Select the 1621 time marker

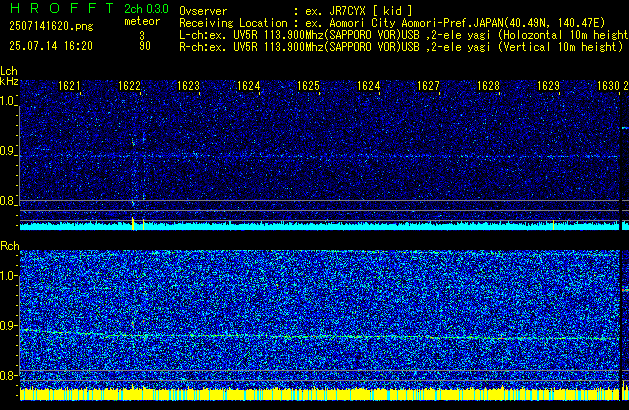[x=69, y=86]
